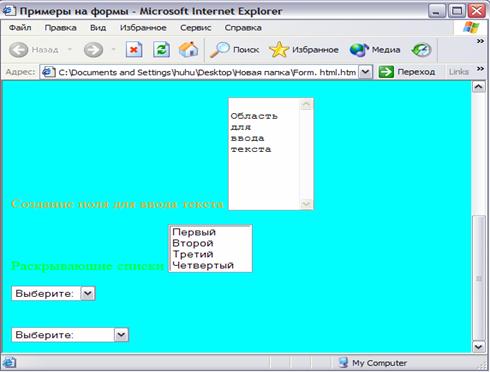This screenshot has width=490, height=372.
Task: Expand the Forward button history arrow
Action: click(x=114, y=50)
